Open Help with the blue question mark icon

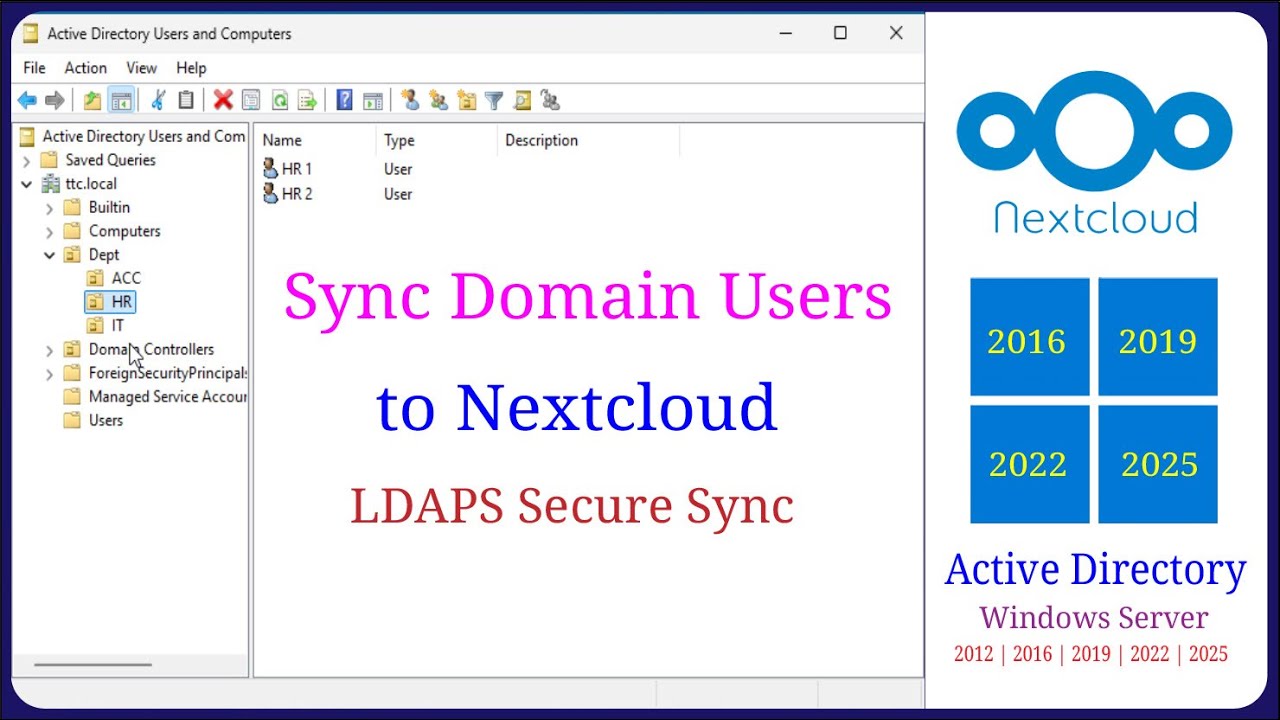tap(344, 100)
